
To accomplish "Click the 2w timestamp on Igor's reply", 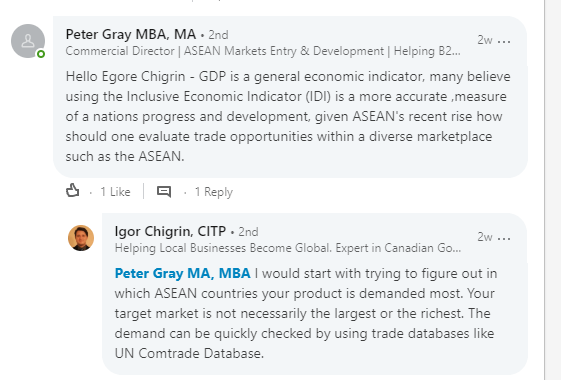I will tap(485, 237).
